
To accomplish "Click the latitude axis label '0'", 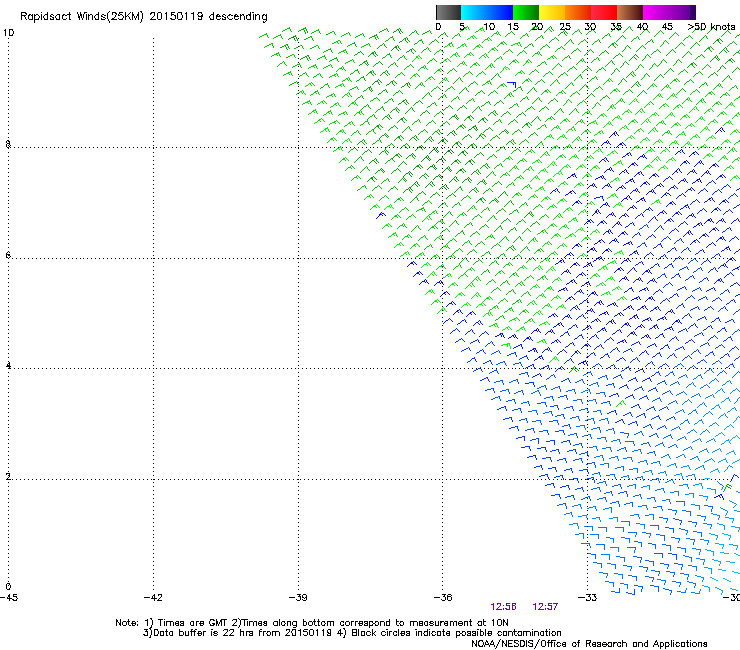I will pos(8,587).
